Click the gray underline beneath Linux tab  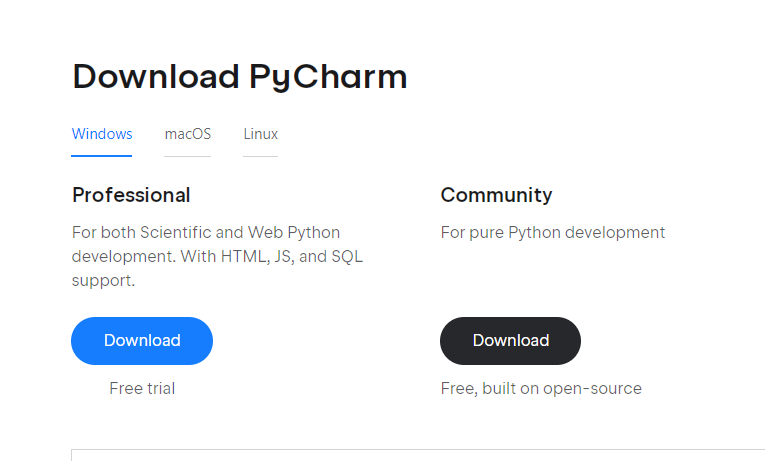(261, 156)
